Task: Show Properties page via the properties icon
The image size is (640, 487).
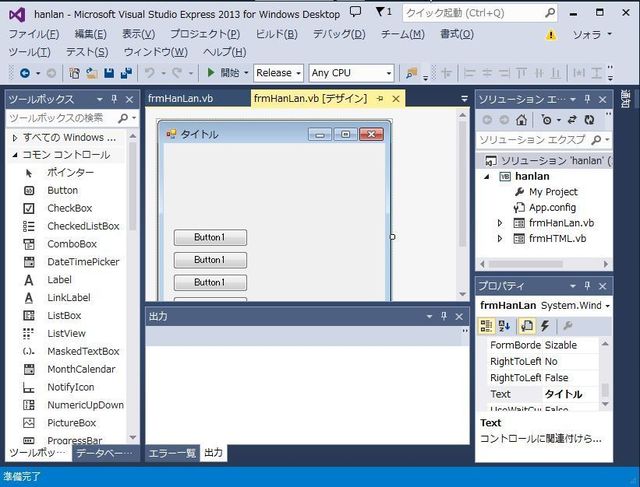Action: [x=526, y=326]
